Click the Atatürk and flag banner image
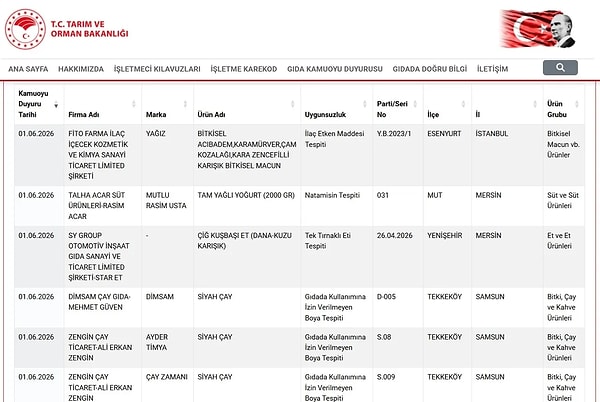This screenshot has width=600, height=402. click(538, 29)
